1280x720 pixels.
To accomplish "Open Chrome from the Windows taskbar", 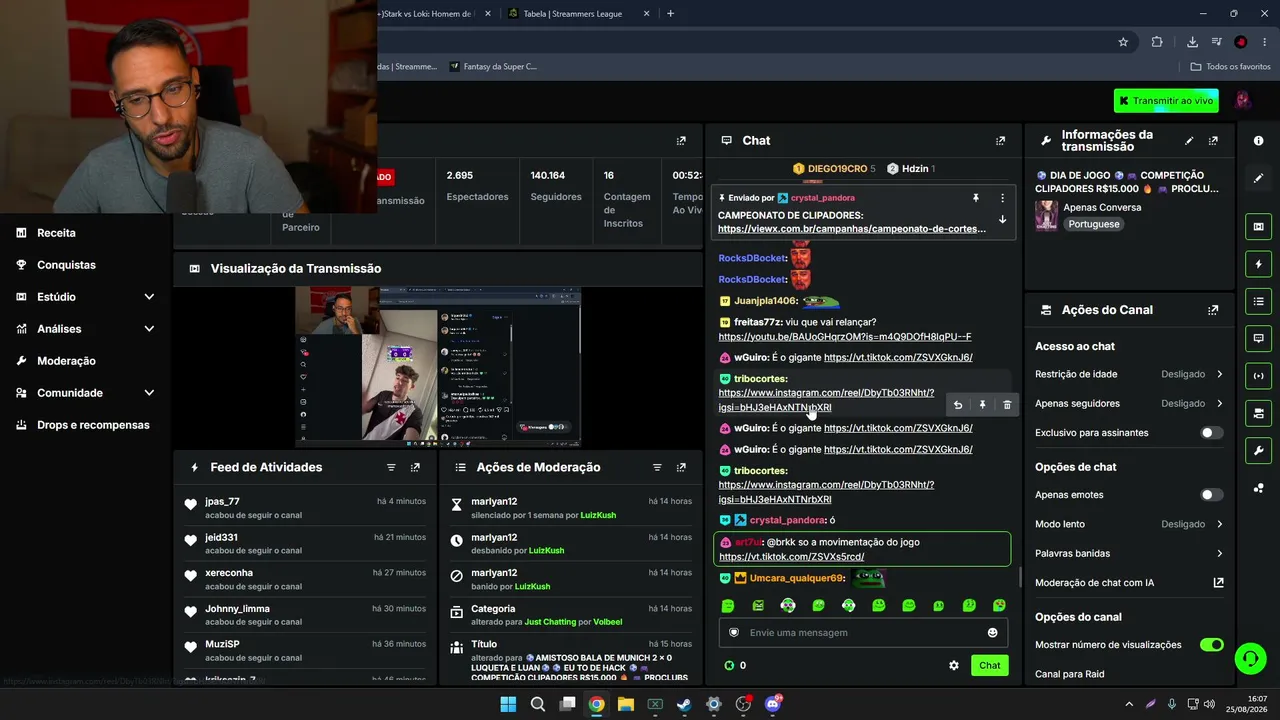I will tap(596, 704).
